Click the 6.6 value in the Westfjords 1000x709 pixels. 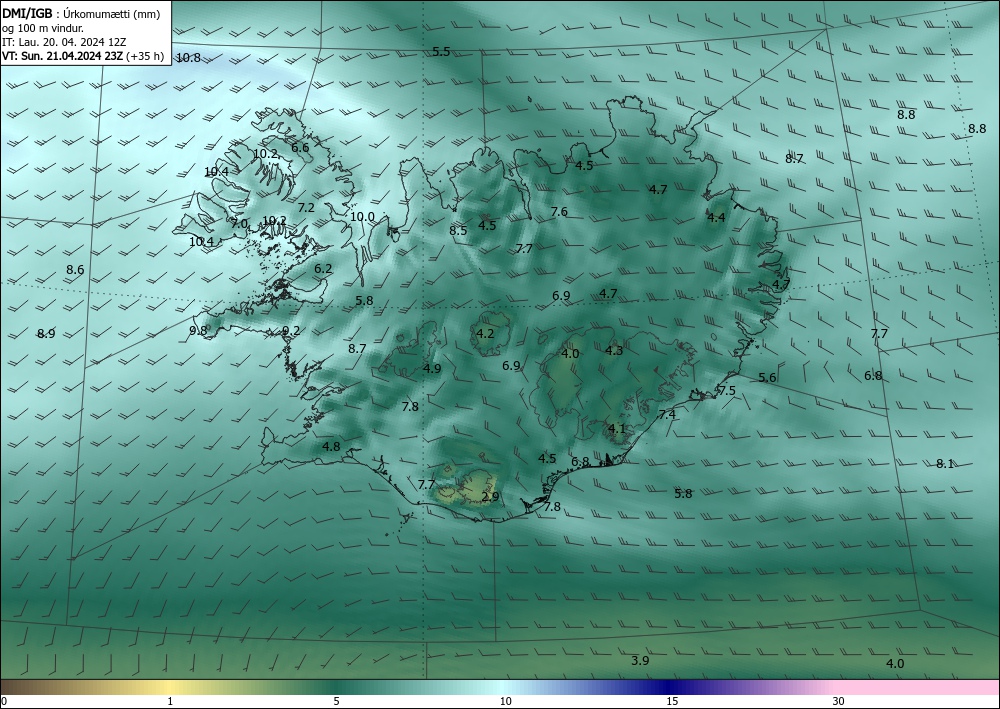(300, 147)
